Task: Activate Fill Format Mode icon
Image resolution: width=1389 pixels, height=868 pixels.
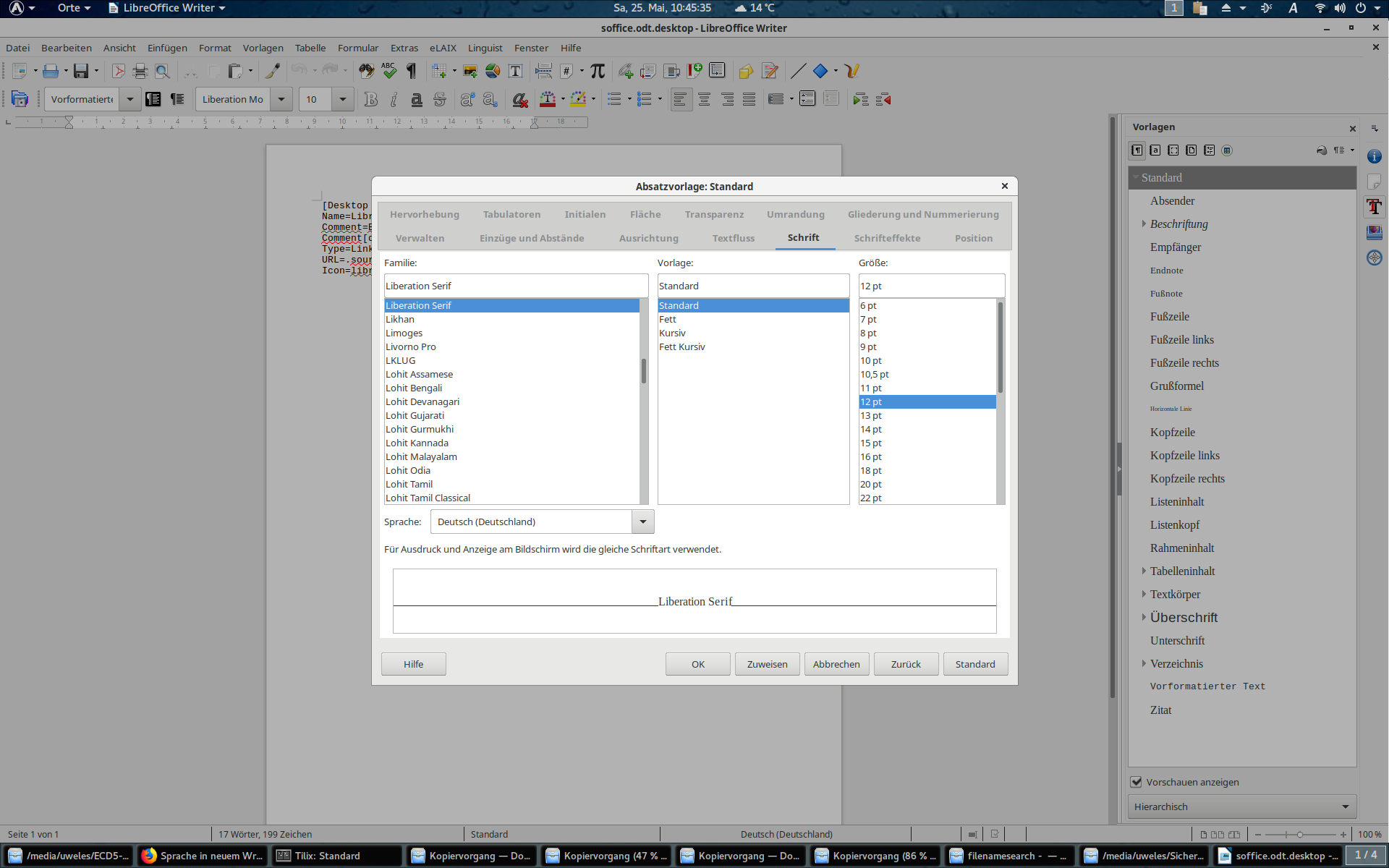Action: coord(1322,150)
